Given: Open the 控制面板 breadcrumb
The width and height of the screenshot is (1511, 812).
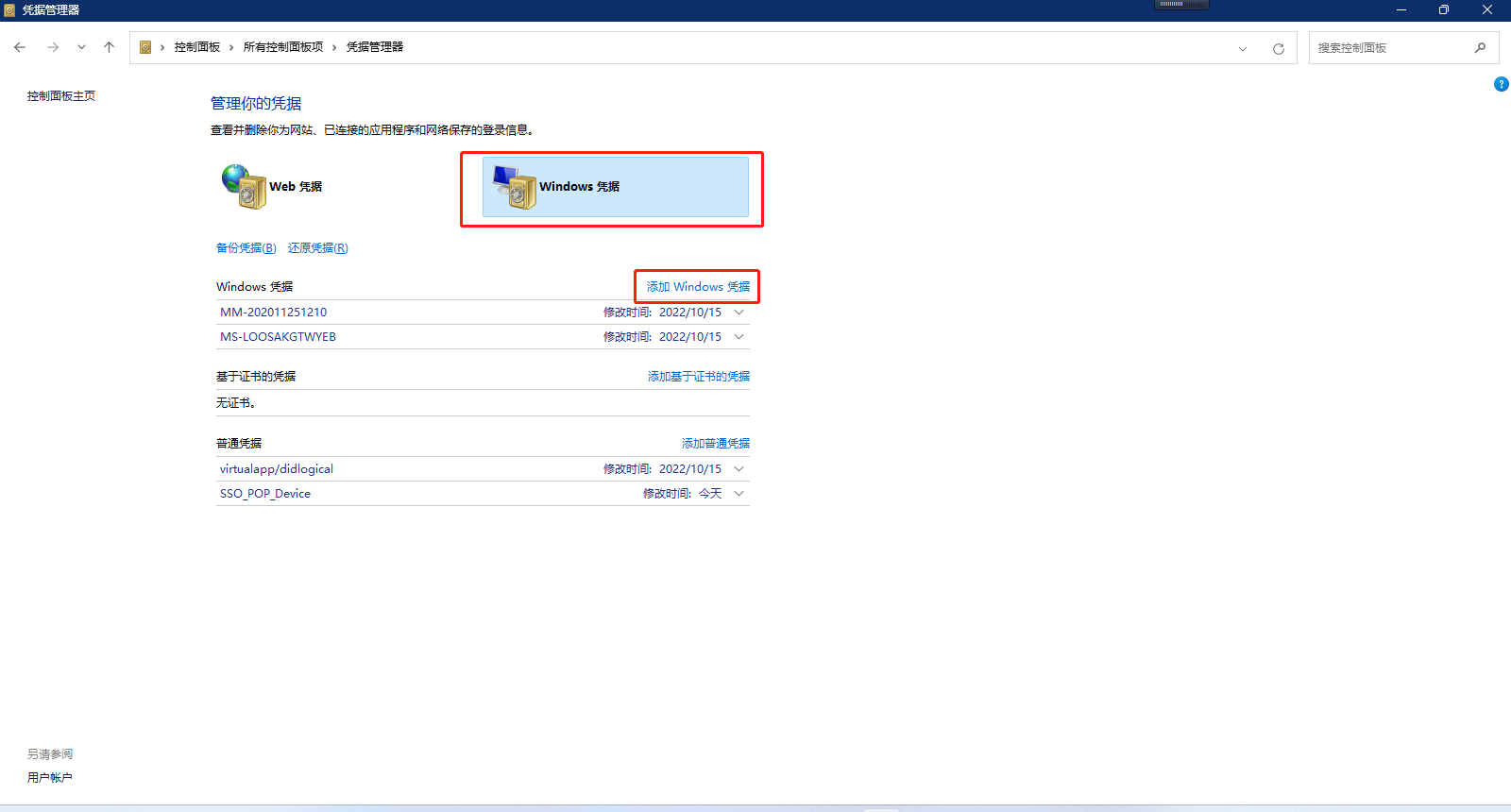Looking at the screenshot, I should coord(197,47).
